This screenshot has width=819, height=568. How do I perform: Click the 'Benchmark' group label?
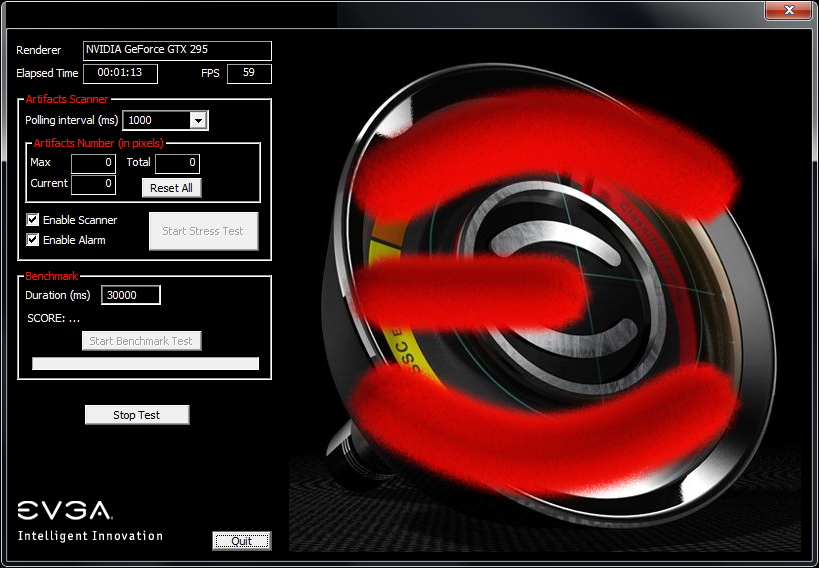[51, 276]
